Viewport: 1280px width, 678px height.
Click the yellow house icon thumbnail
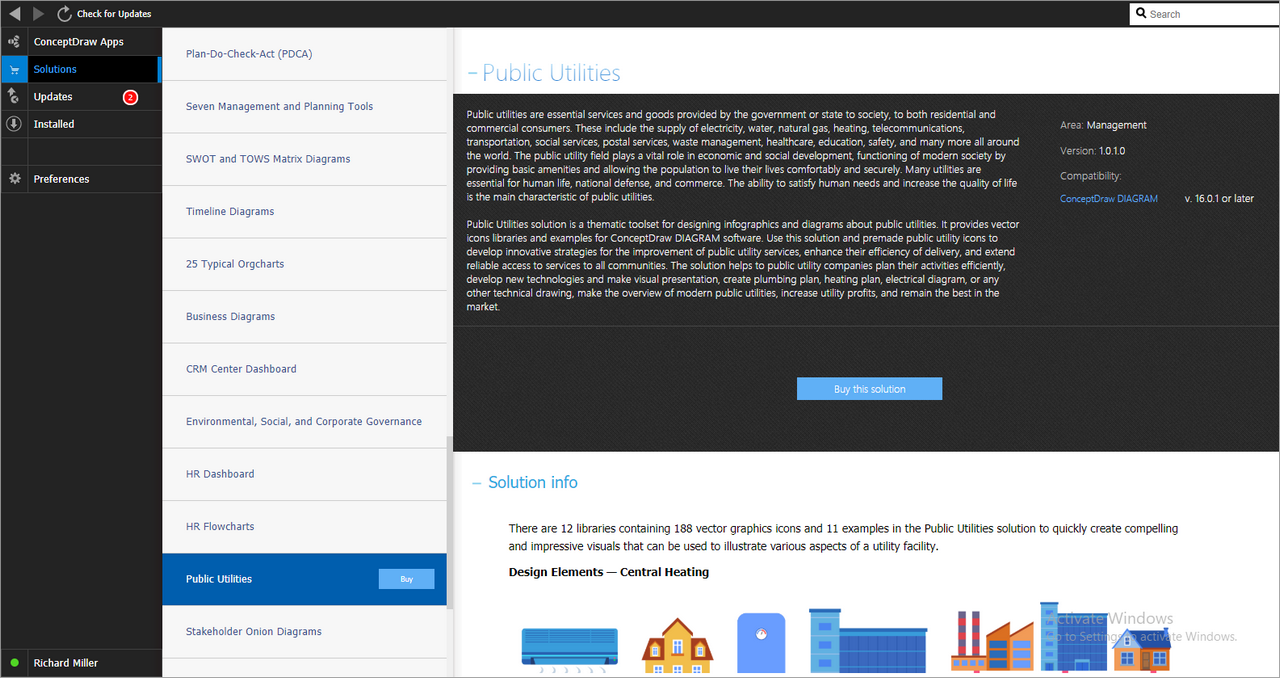pyautogui.click(x=677, y=645)
